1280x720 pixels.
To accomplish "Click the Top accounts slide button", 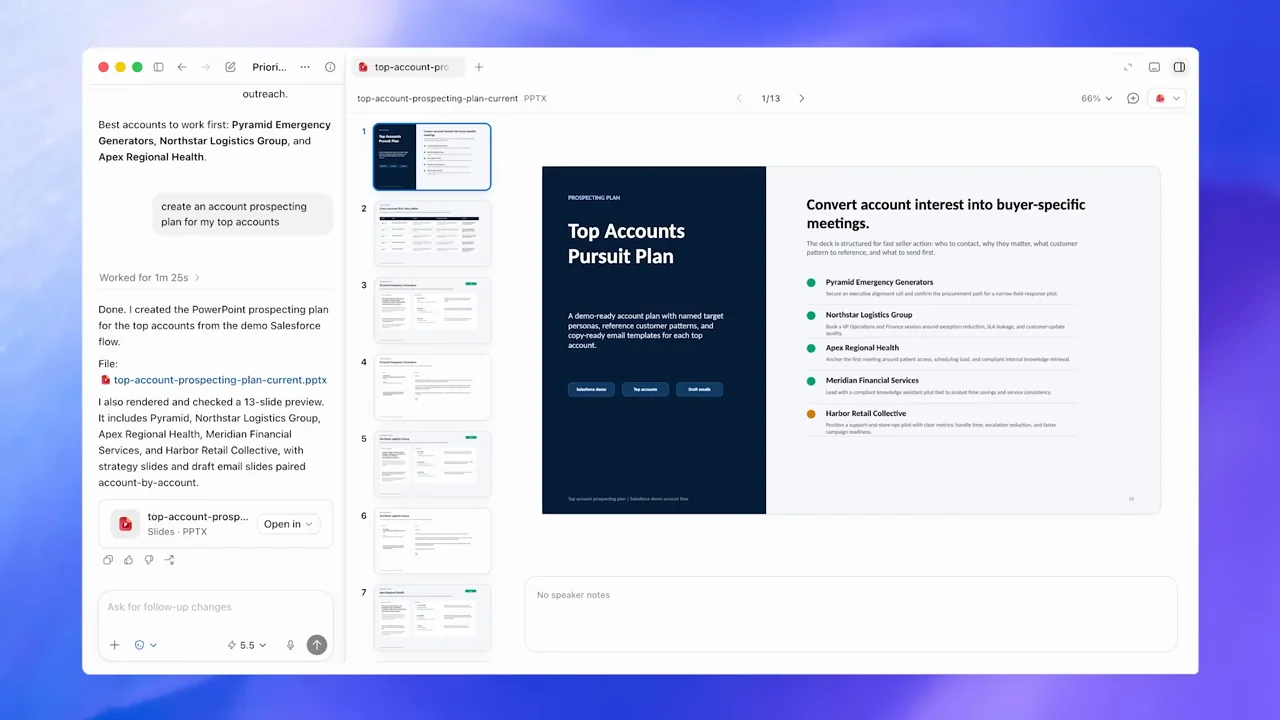I will pyautogui.click(x=645, y=389).
